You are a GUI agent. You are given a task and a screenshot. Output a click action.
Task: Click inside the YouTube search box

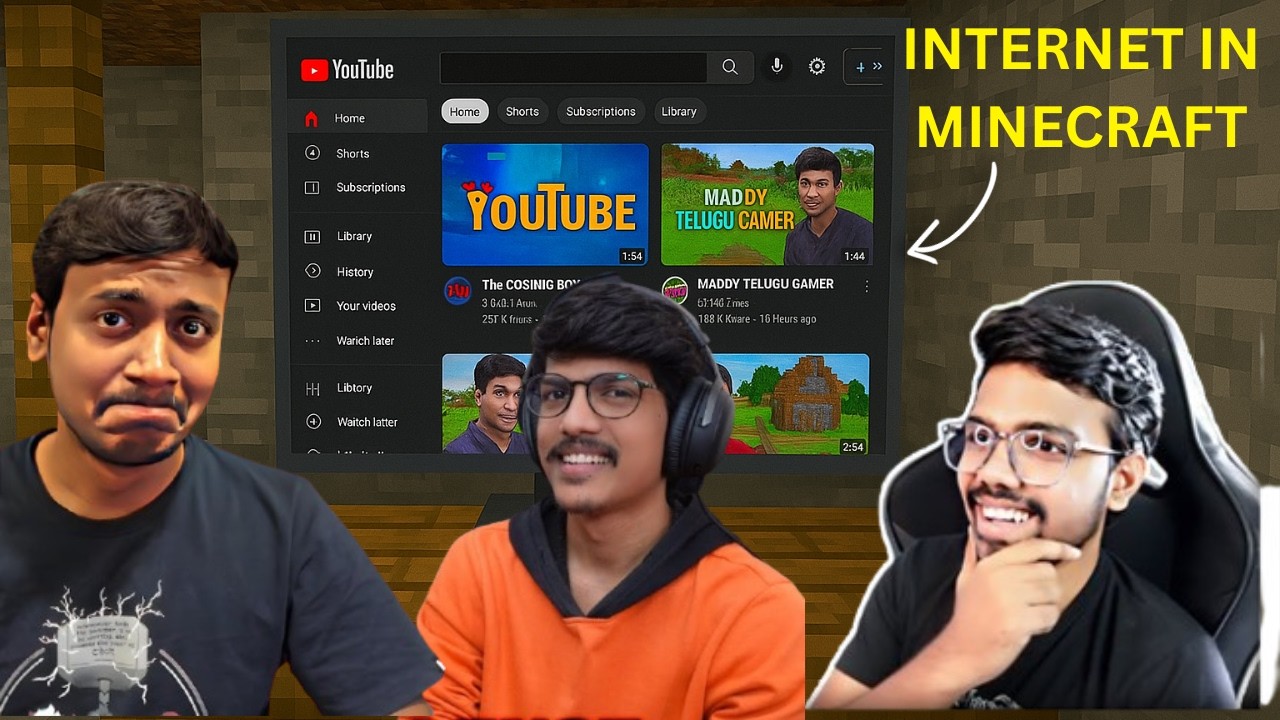(x=574, y=67)
